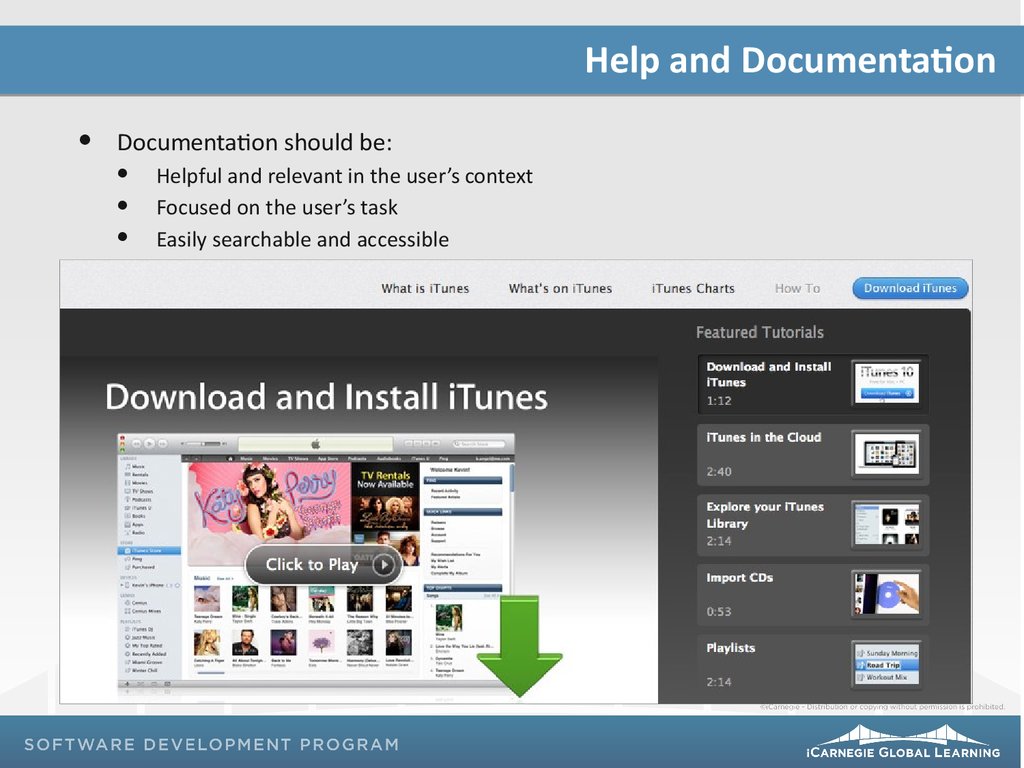This screenshot has width=1024, height=768.
Task: Click the Playlists Road Trip thumbnail
Action: [x=887, y=664]
